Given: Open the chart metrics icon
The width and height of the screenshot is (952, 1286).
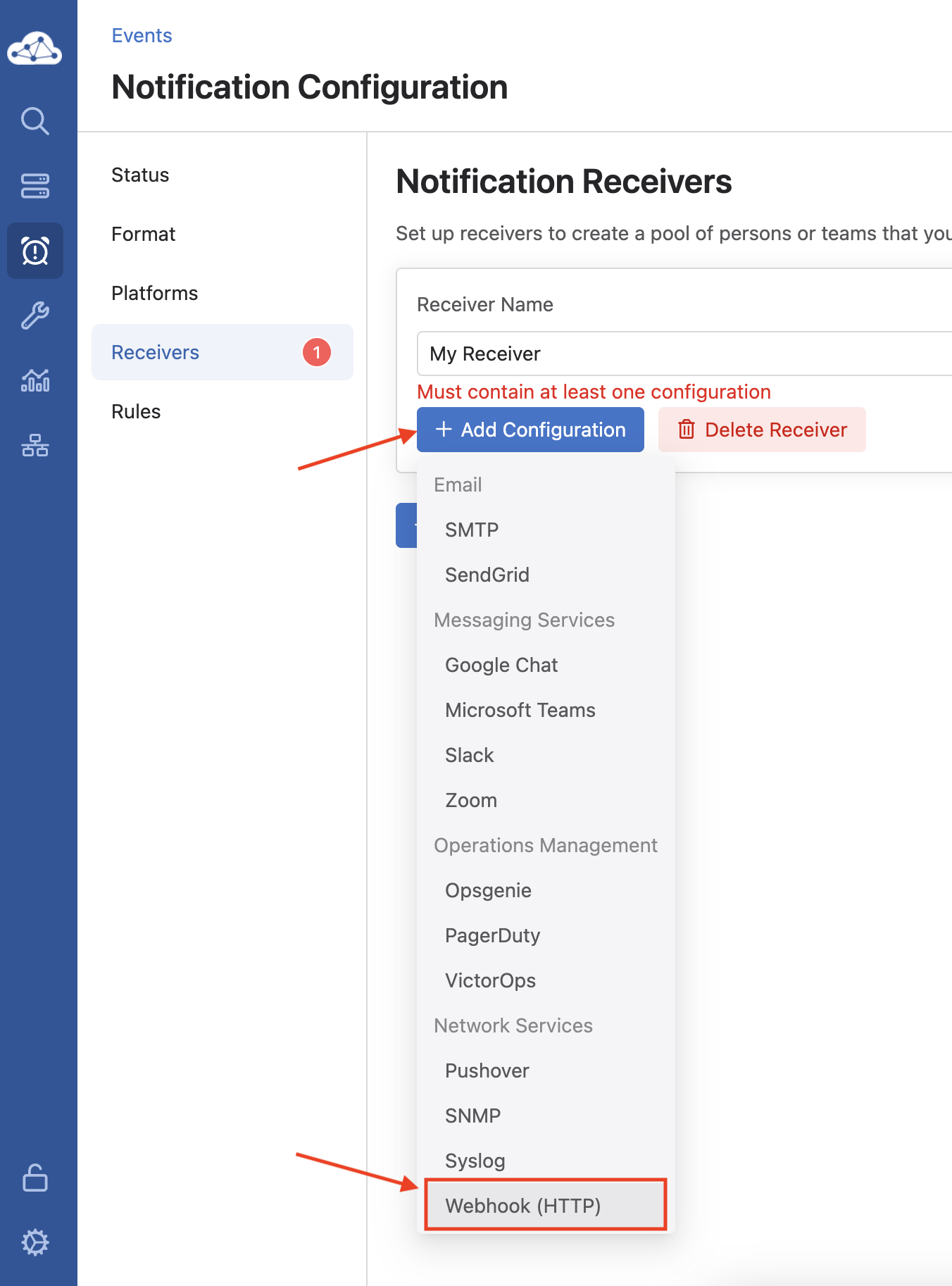Looking at the screenshot, I should pos(35,380).
